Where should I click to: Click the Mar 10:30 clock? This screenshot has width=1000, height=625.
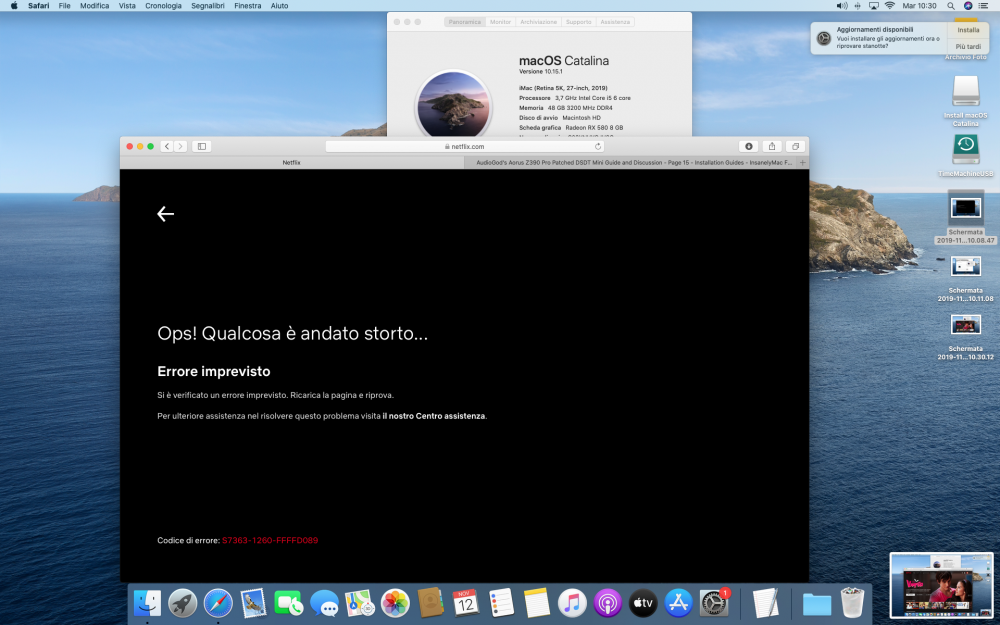919,6
